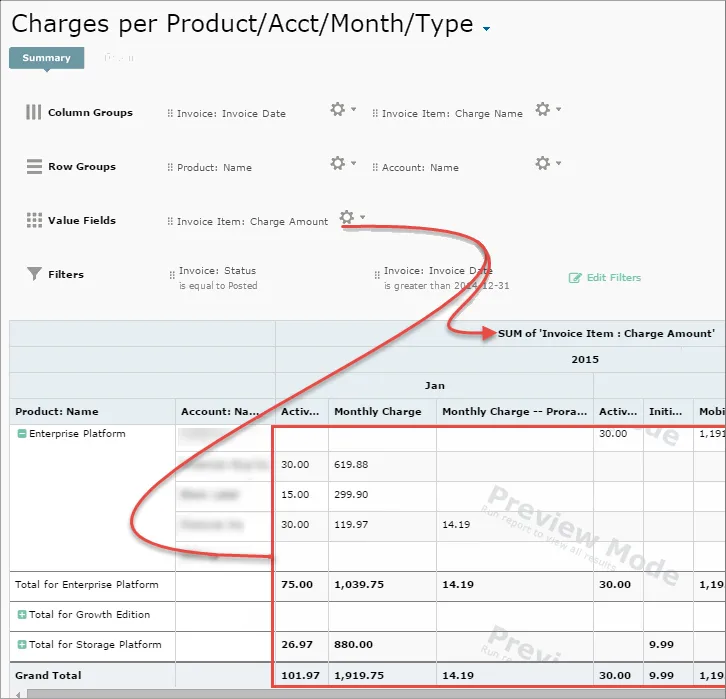This screenshot has width=726, height=699.
Task: Select the 1,039.75 total cell
Action: coord(382,585)
